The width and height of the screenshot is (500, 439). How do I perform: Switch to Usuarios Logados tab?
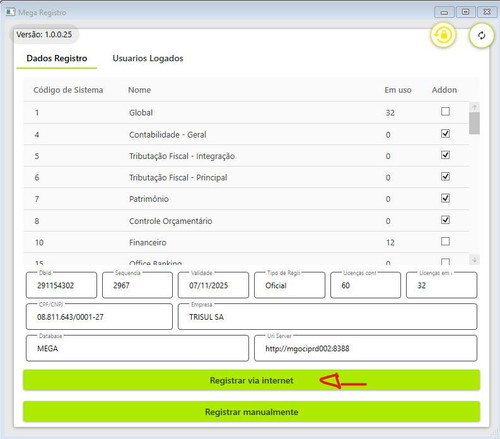(148, 58)
